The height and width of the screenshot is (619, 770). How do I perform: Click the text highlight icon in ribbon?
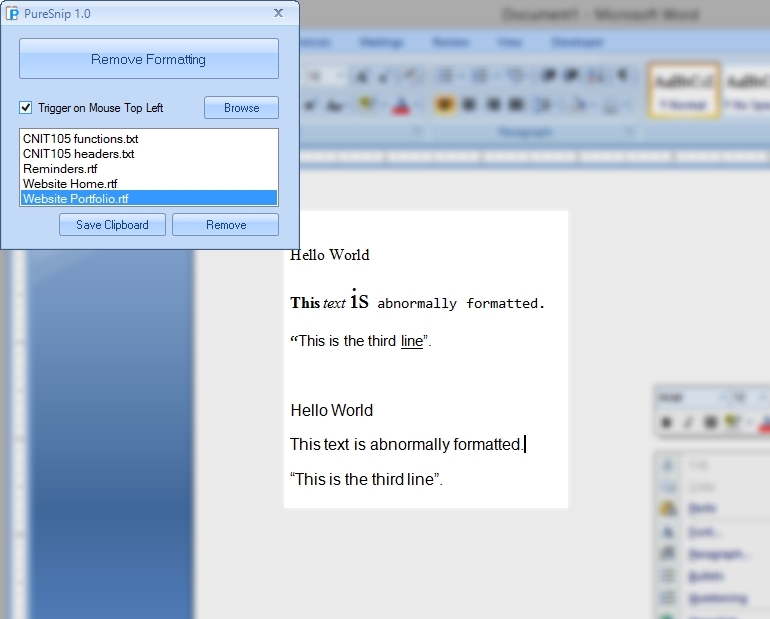367,105
